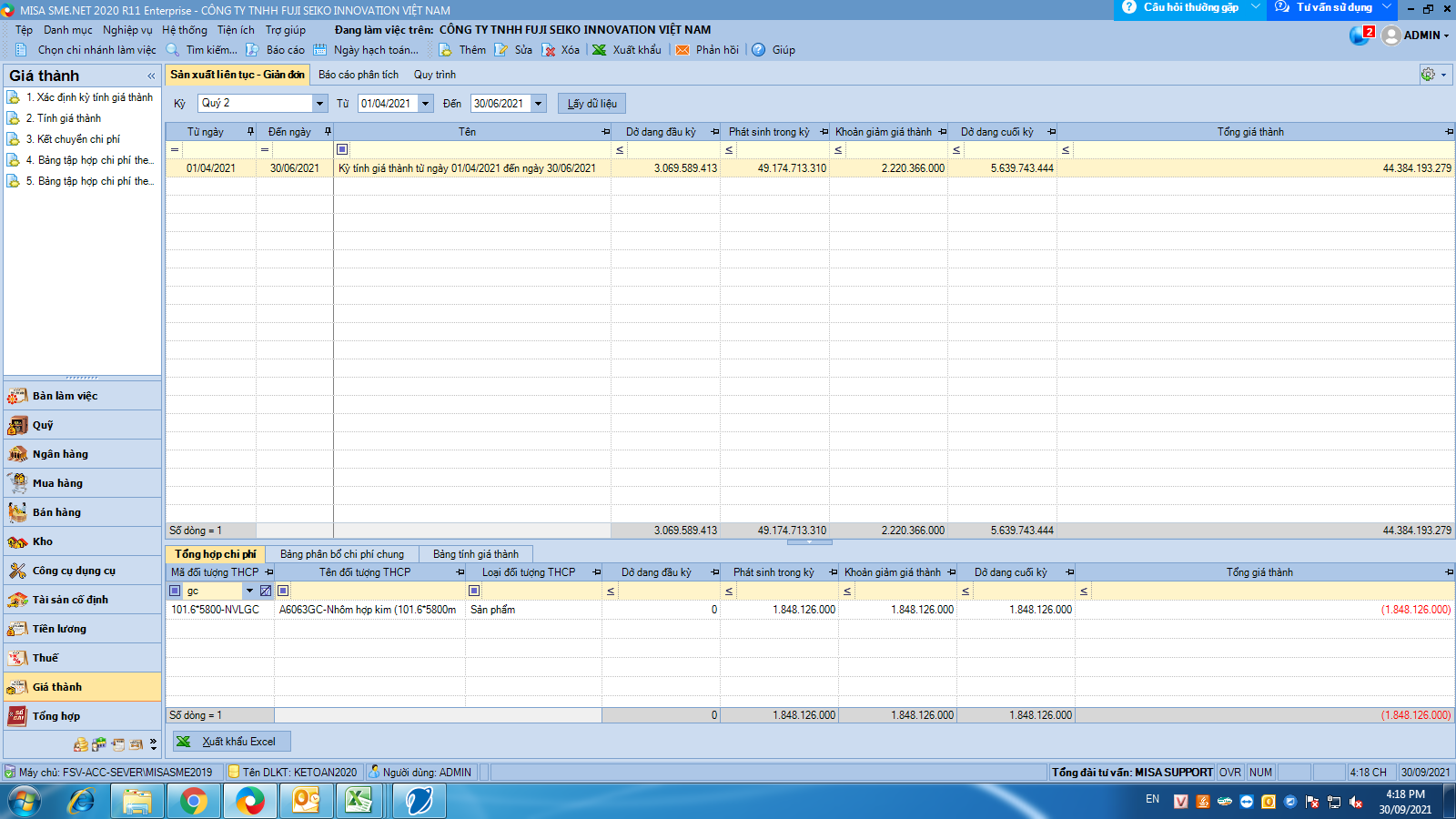The image size is (1456, 819).
Task: Open the Tài sản cố định sidebar module
Action: tap(82, 600)
